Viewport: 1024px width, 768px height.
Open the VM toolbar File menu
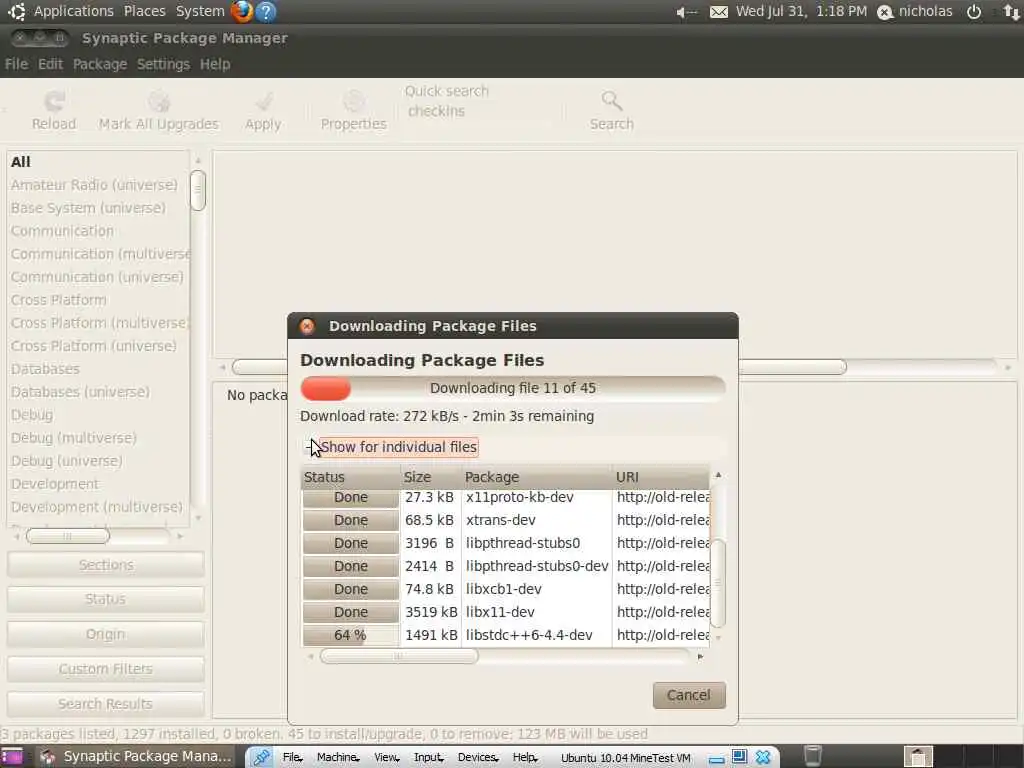292,758
